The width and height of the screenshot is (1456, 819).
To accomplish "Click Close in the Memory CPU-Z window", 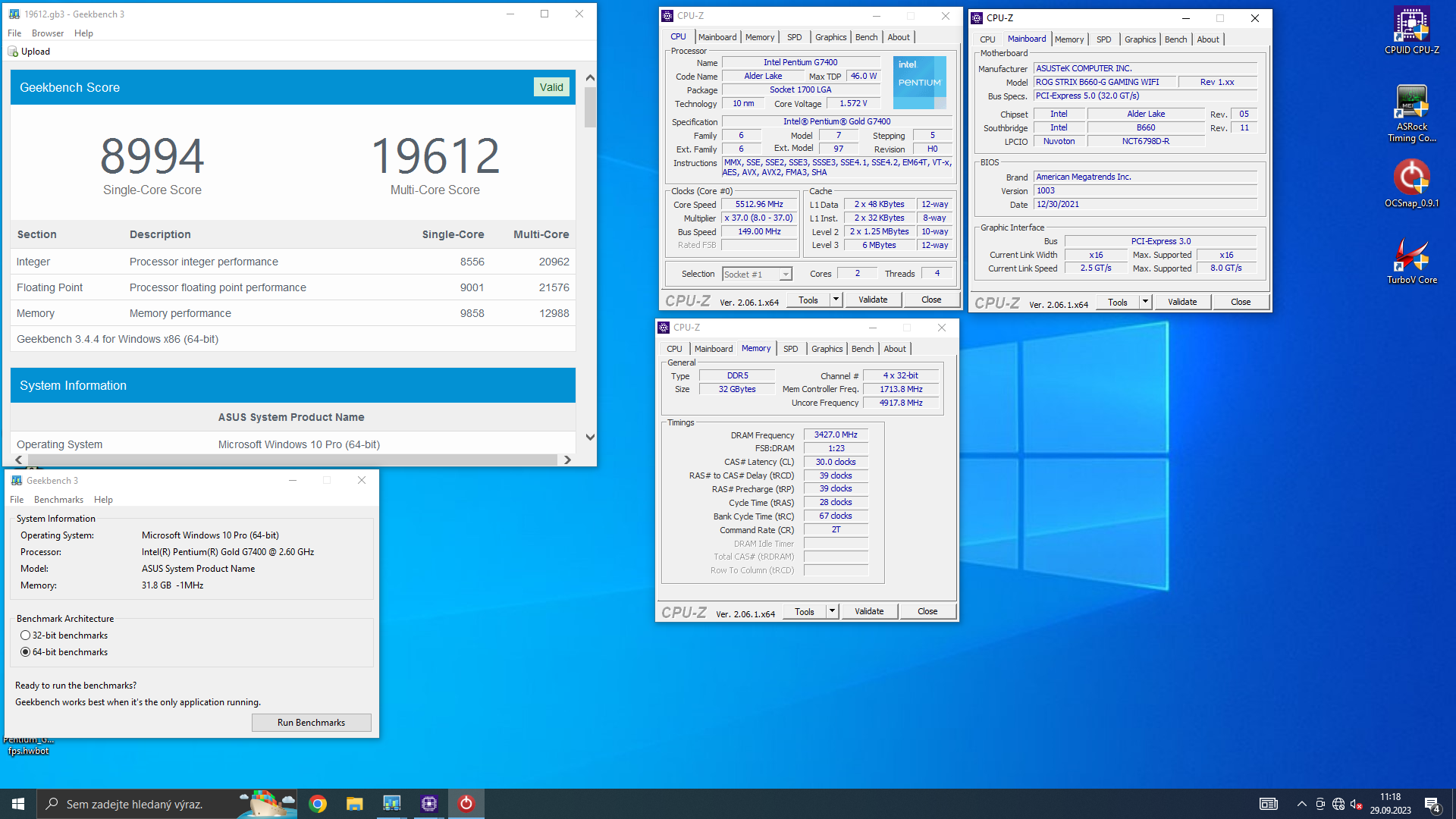I will [x=927, y=611].
